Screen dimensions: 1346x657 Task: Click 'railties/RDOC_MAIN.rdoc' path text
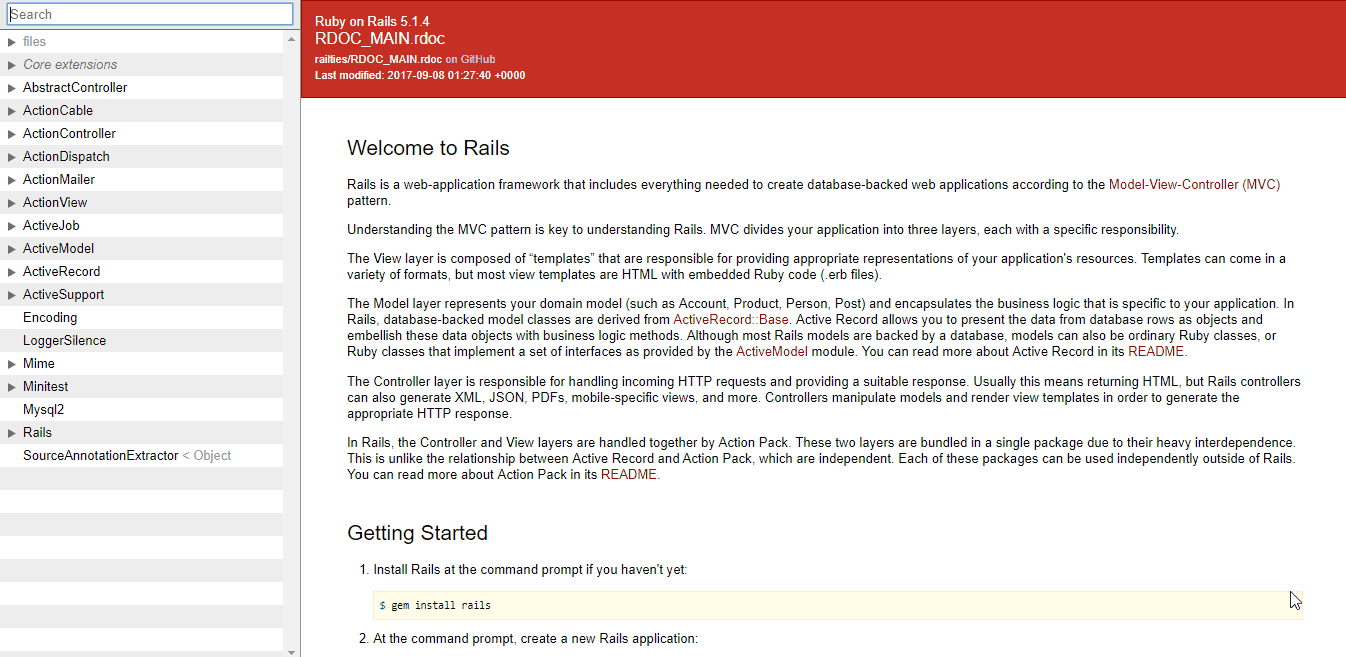pos(378,60)
